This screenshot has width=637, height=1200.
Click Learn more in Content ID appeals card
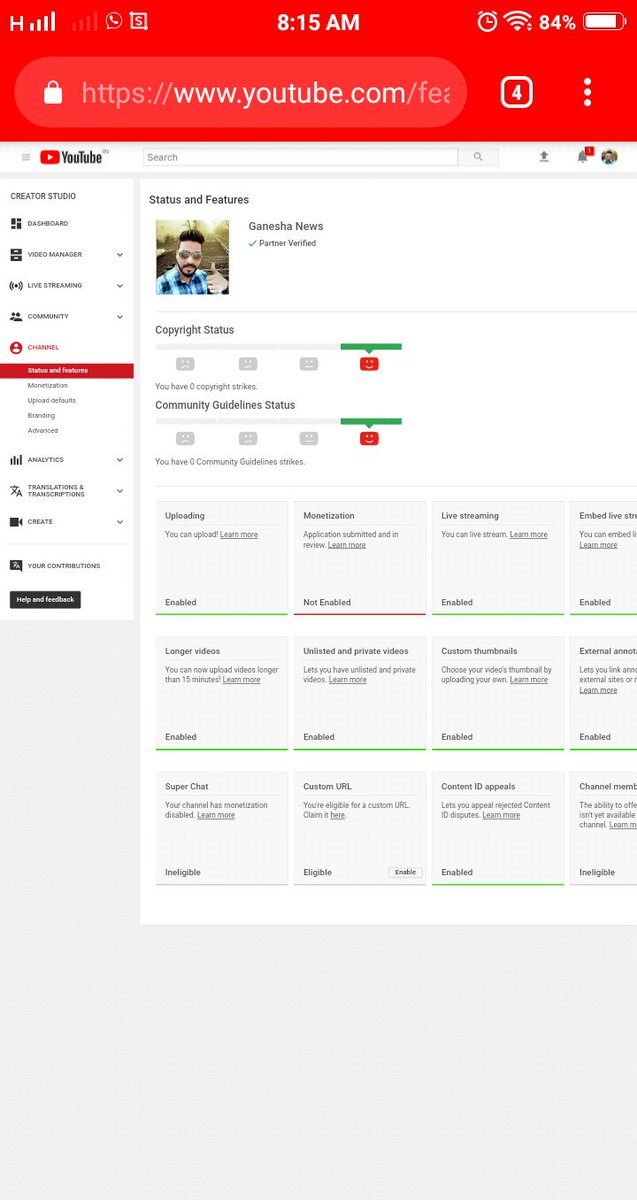click(x=501, y=815)
